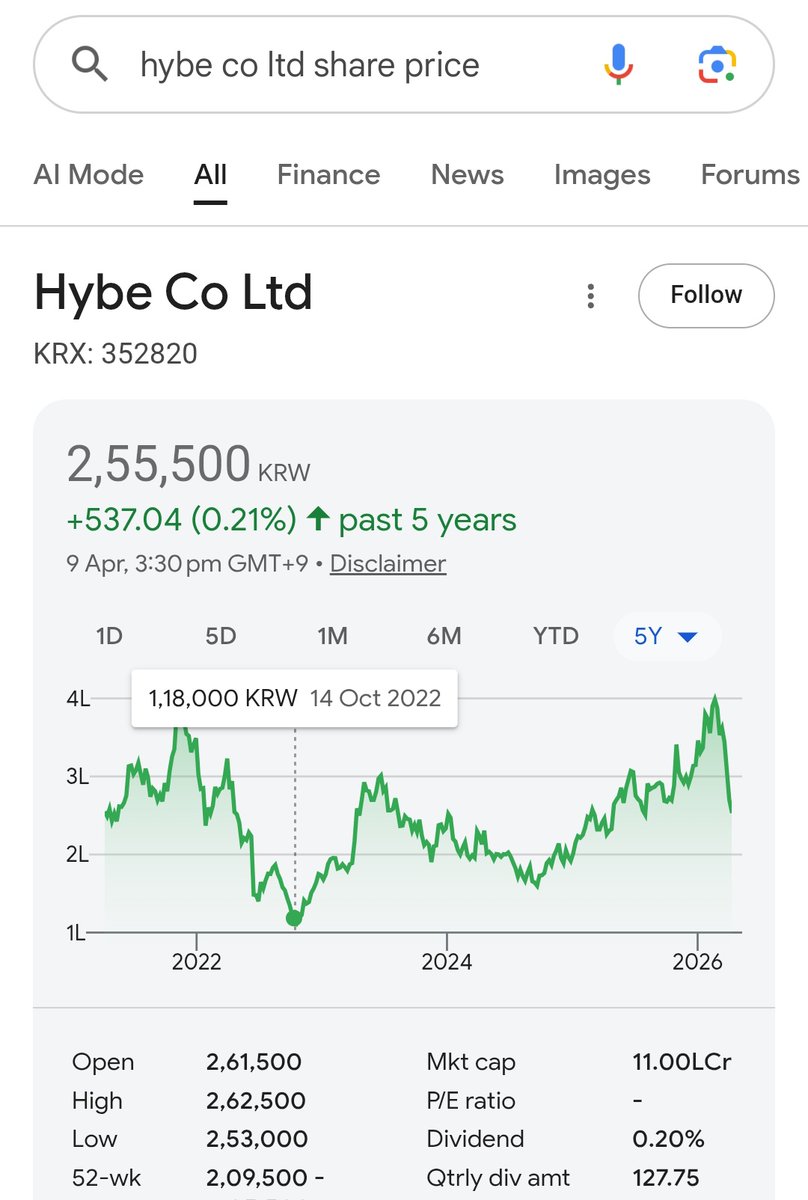Click the Open value 2,61,500
This screenshot has width=808, height=1200.
[x=254, y=1062]
